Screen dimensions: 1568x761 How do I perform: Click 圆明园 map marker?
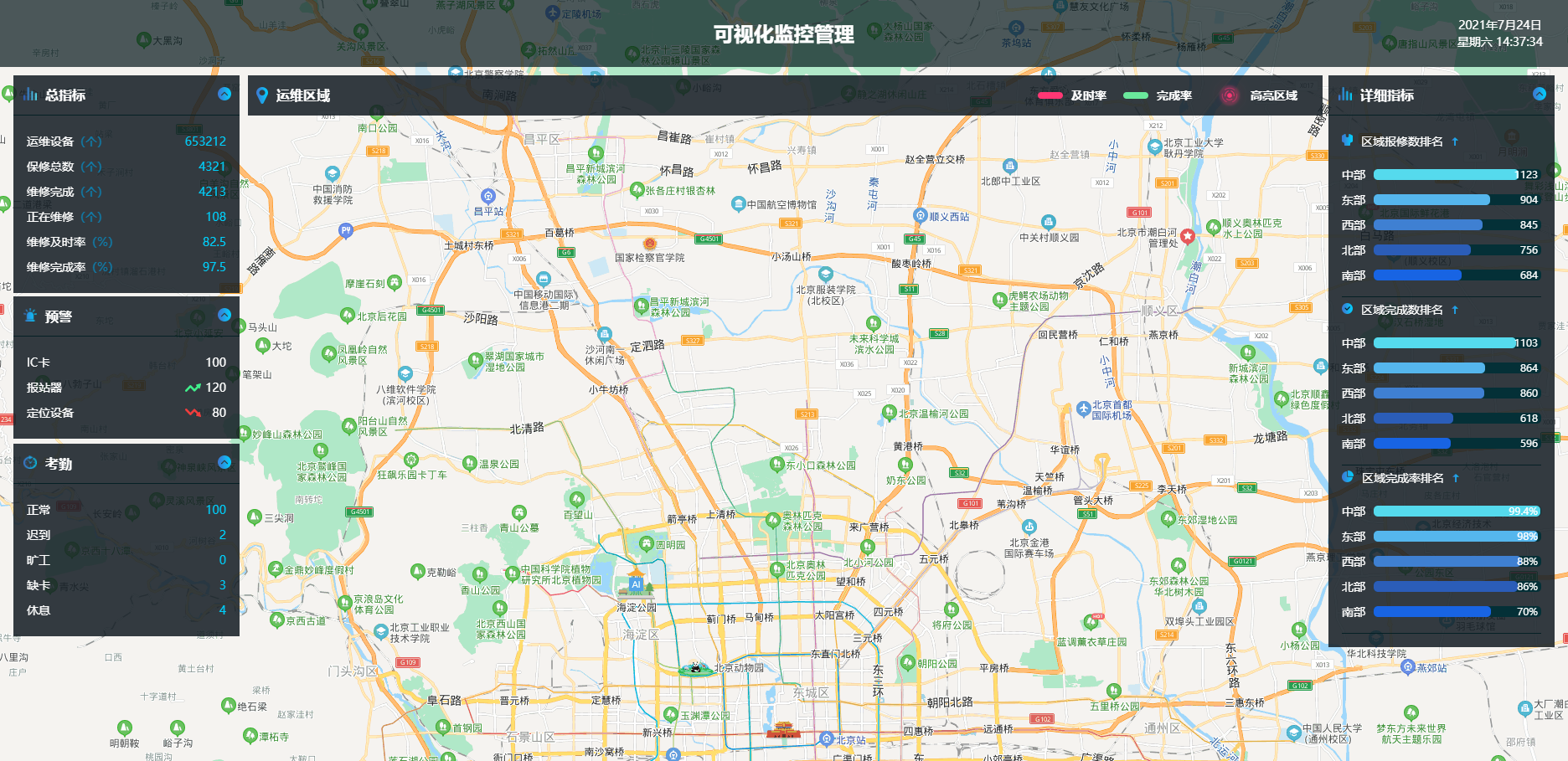pos(646,544)
